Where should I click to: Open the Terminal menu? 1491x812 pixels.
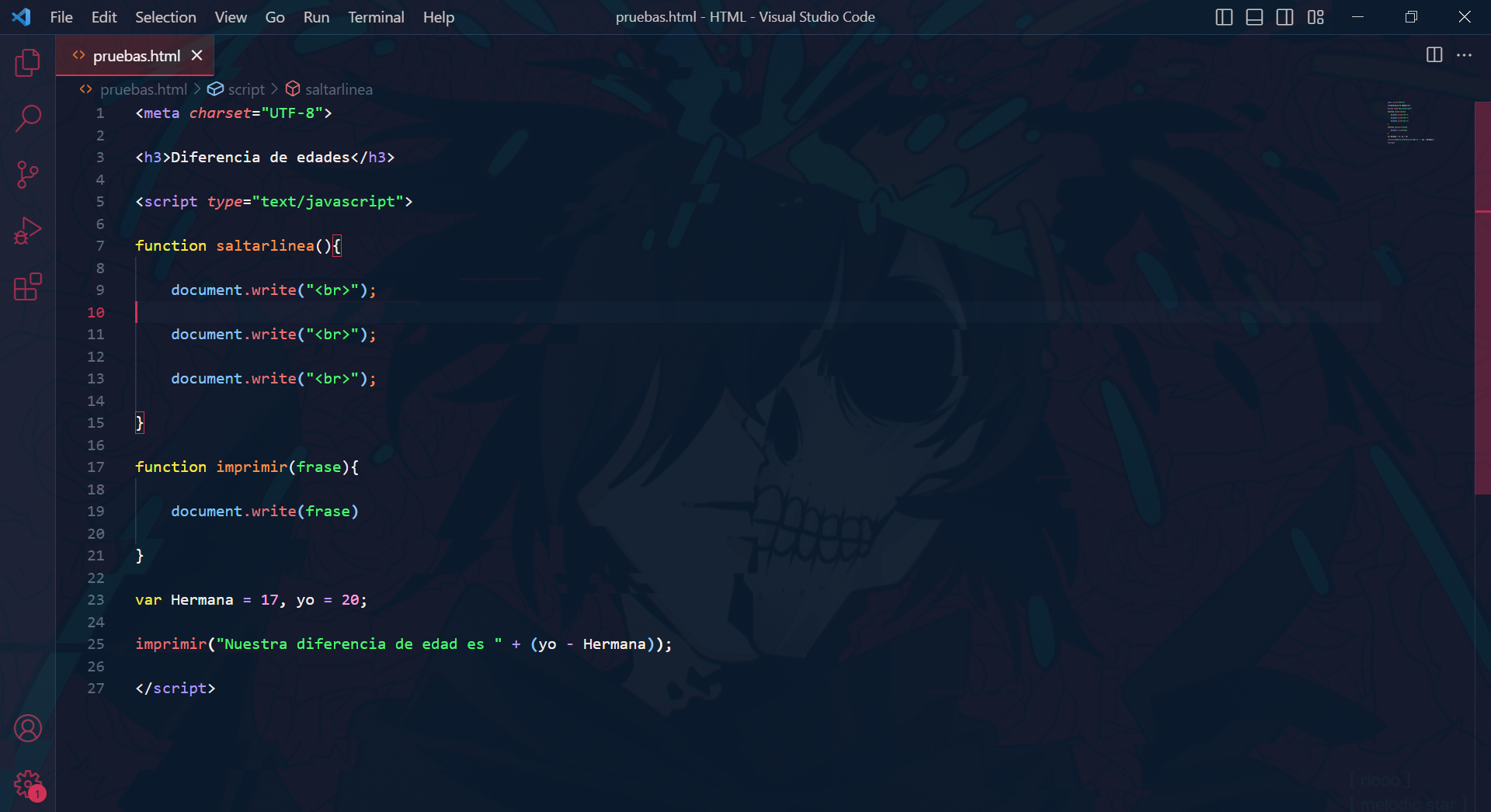click(x=376, y=17)
